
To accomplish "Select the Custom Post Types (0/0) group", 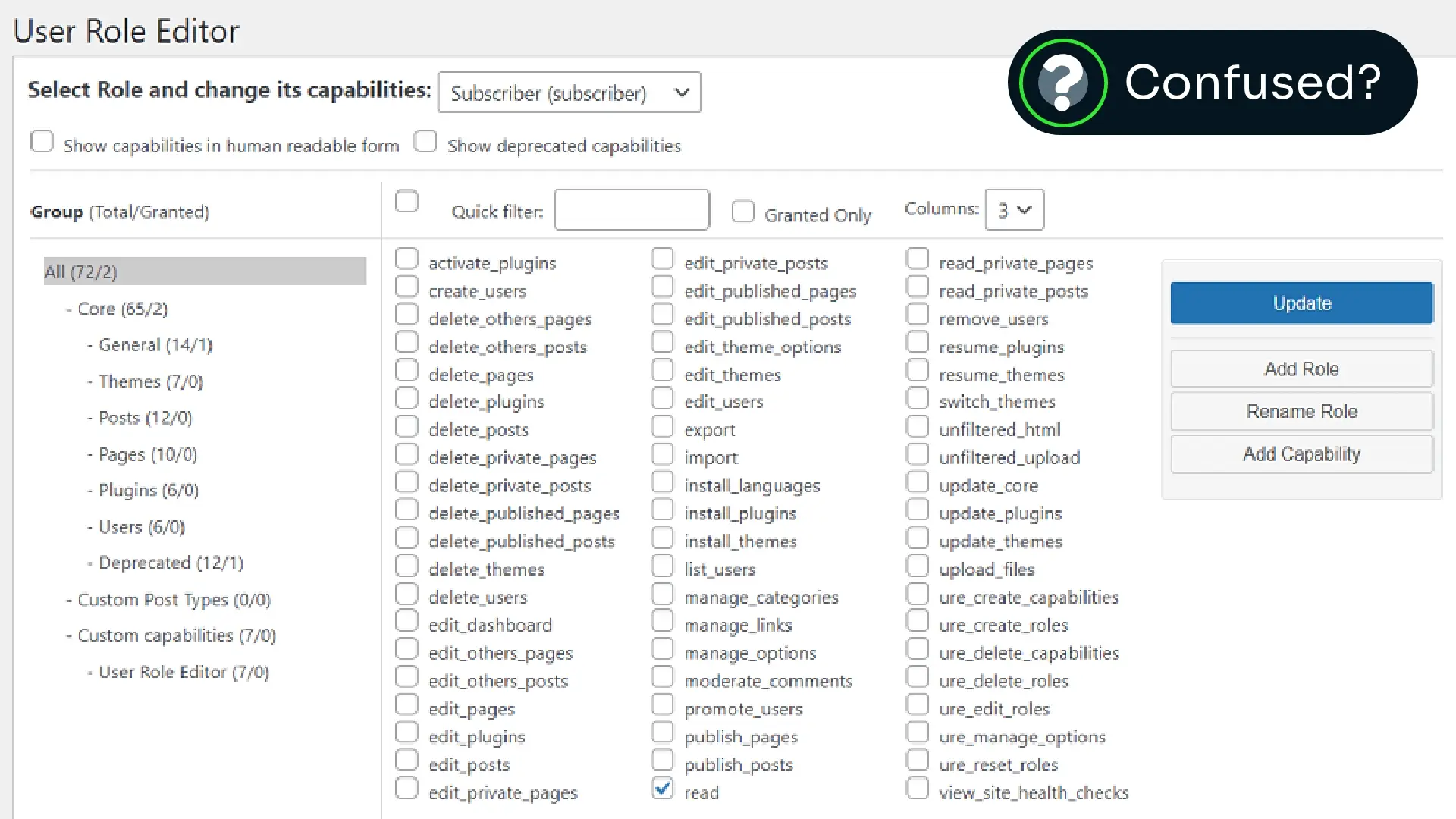I will point(174,600).
